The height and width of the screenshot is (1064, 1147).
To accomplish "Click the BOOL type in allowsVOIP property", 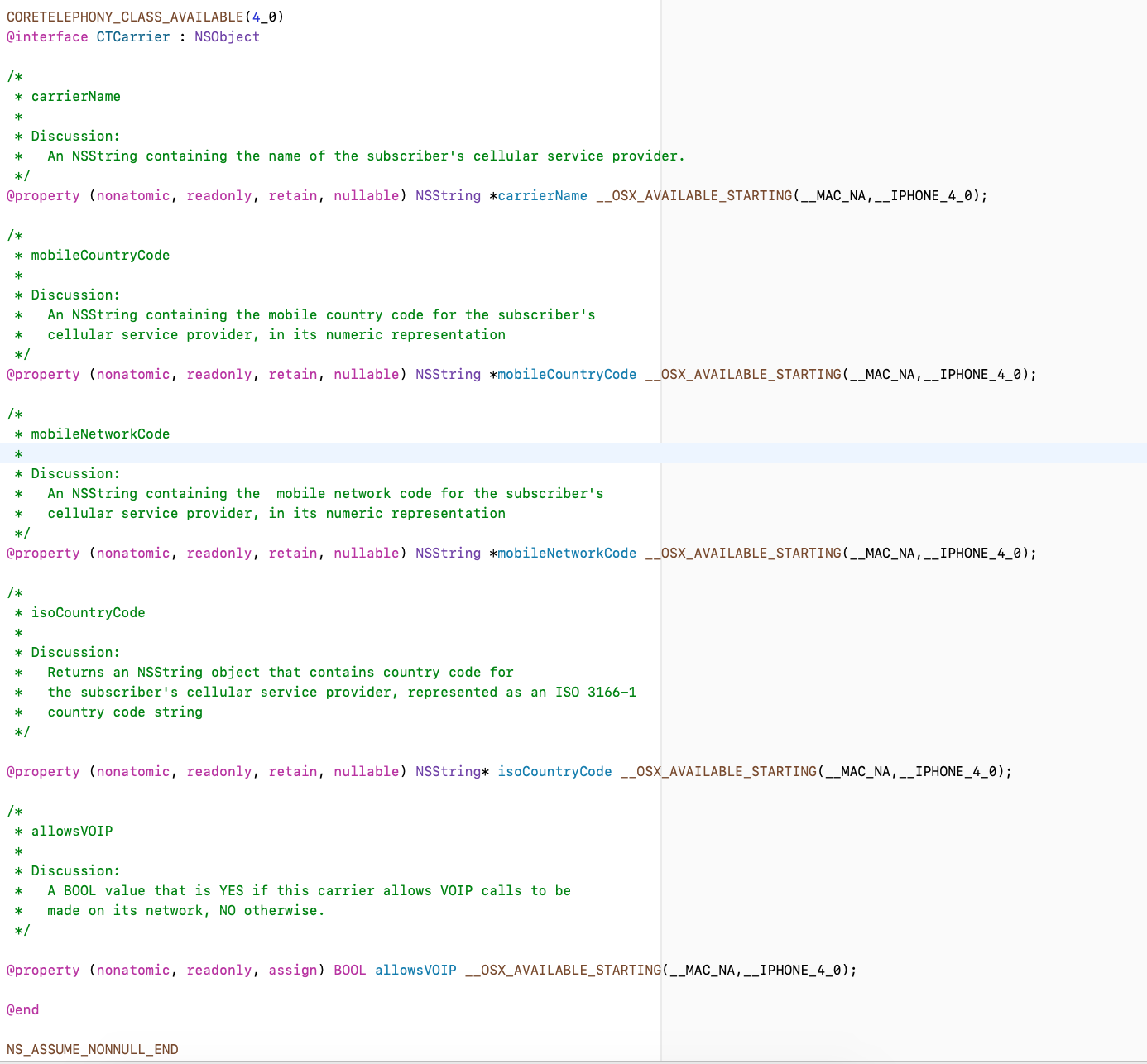I will (x=350, y=970).
